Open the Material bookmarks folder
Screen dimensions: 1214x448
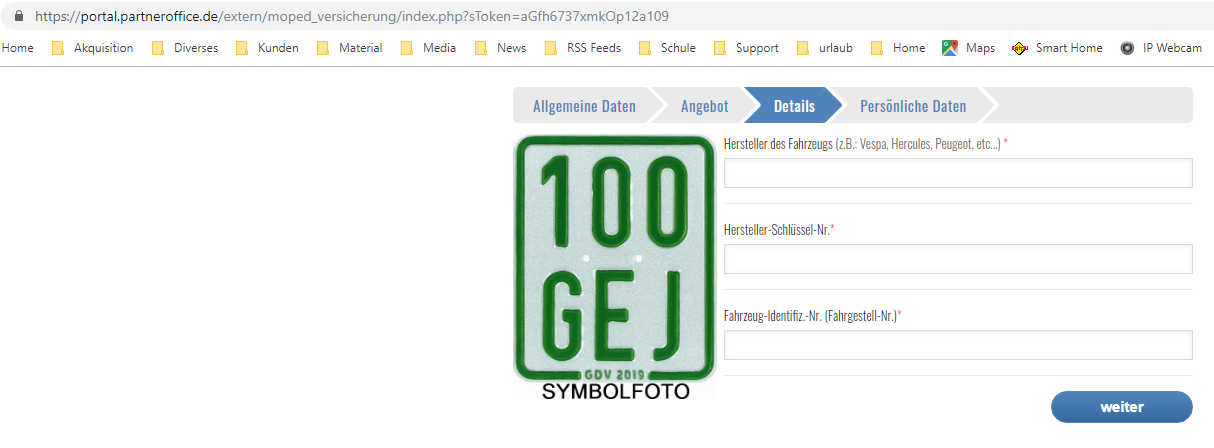pos(349,48)
